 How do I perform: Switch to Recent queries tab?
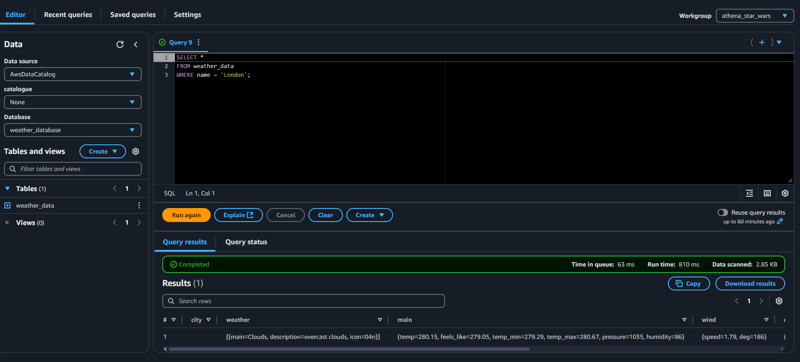pyautogui.click(x=68, y=15)
